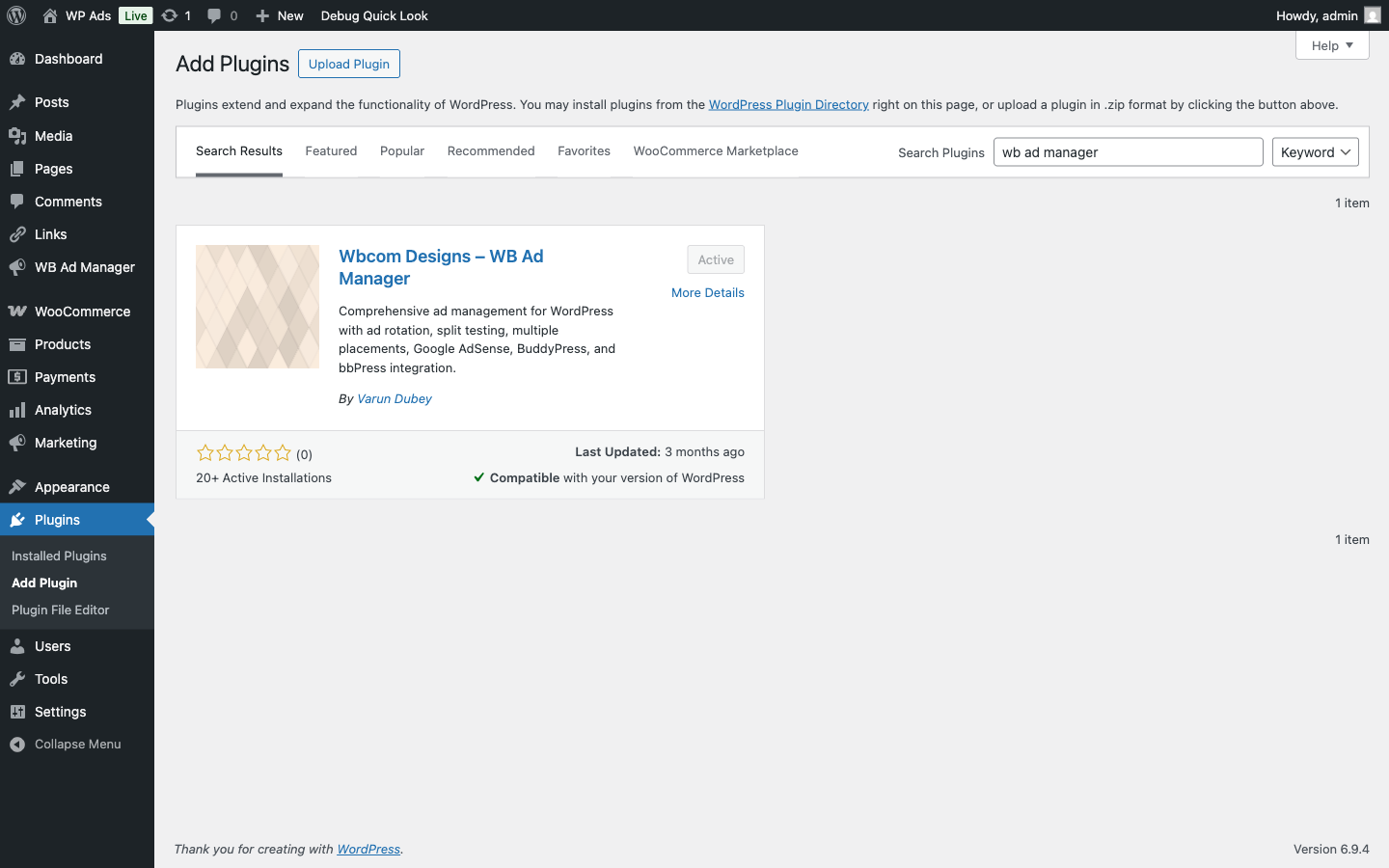Switch to the Favorites tab
1389x868 pixels.
(584, 151)
